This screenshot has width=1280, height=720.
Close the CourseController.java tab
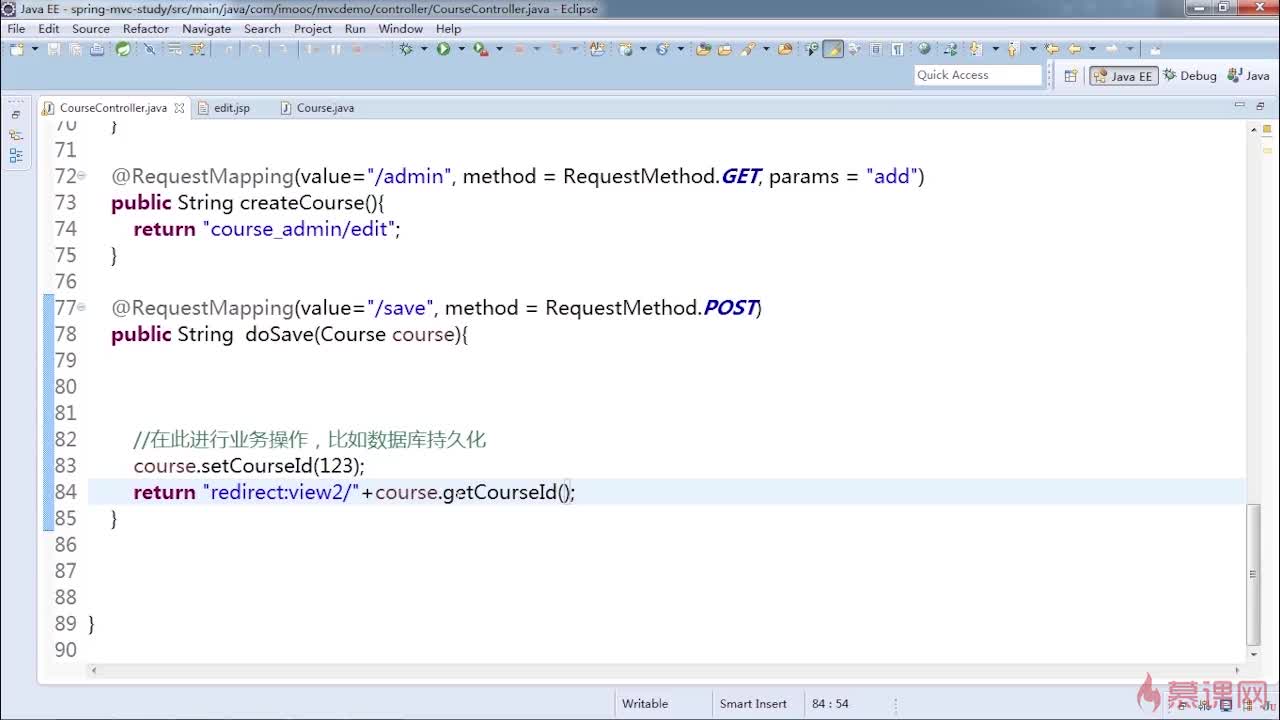pyautogui.click(x=179, y=107)
